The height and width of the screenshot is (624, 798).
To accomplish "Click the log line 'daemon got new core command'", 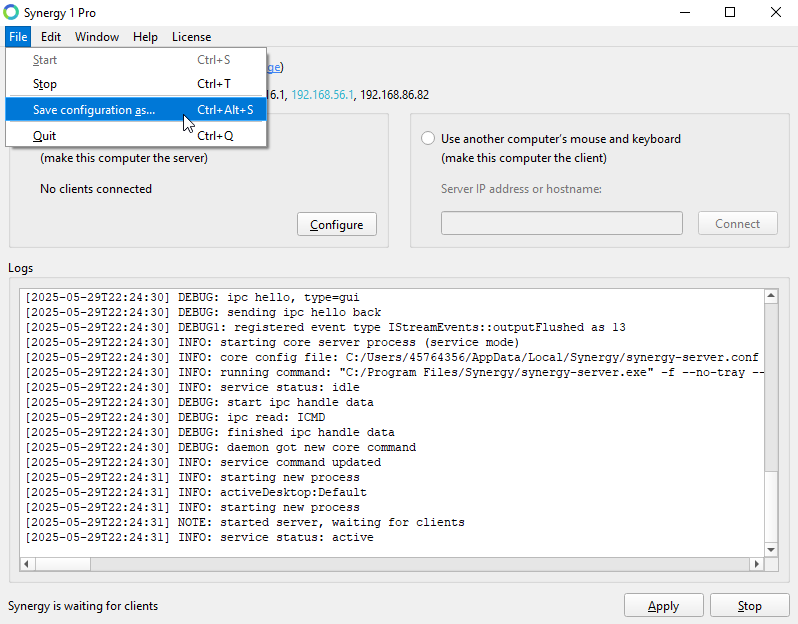I will tap(220, 447).
